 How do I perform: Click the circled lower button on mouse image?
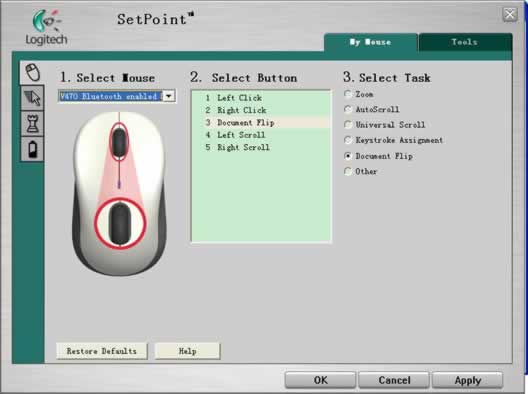tap(120, 223)
